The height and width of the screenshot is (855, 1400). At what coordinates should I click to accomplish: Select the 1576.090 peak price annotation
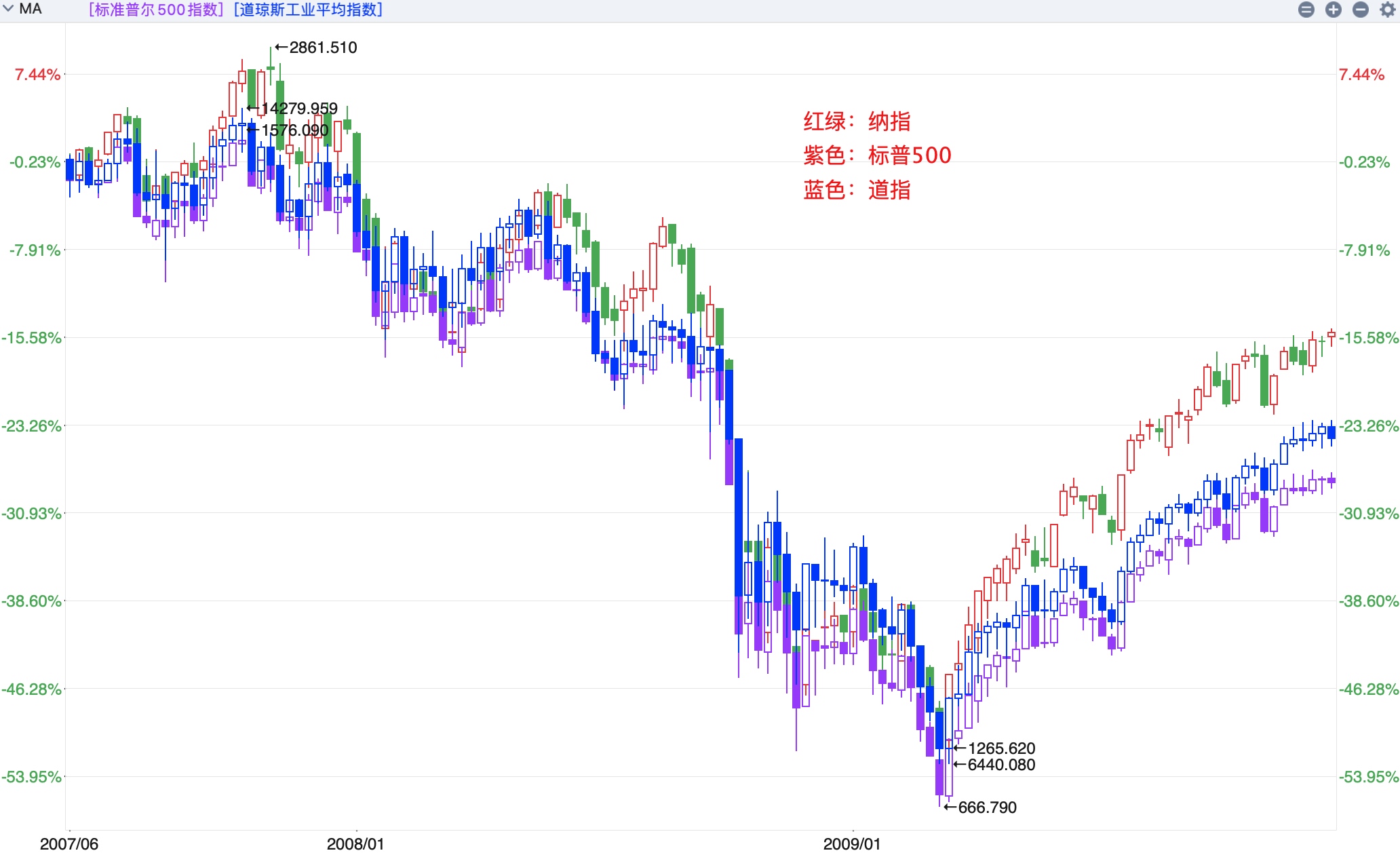(294, 130)
